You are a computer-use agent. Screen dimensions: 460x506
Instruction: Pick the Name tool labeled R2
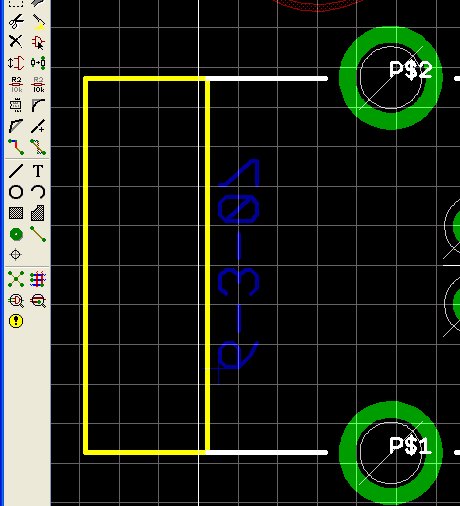click(16, 85)
